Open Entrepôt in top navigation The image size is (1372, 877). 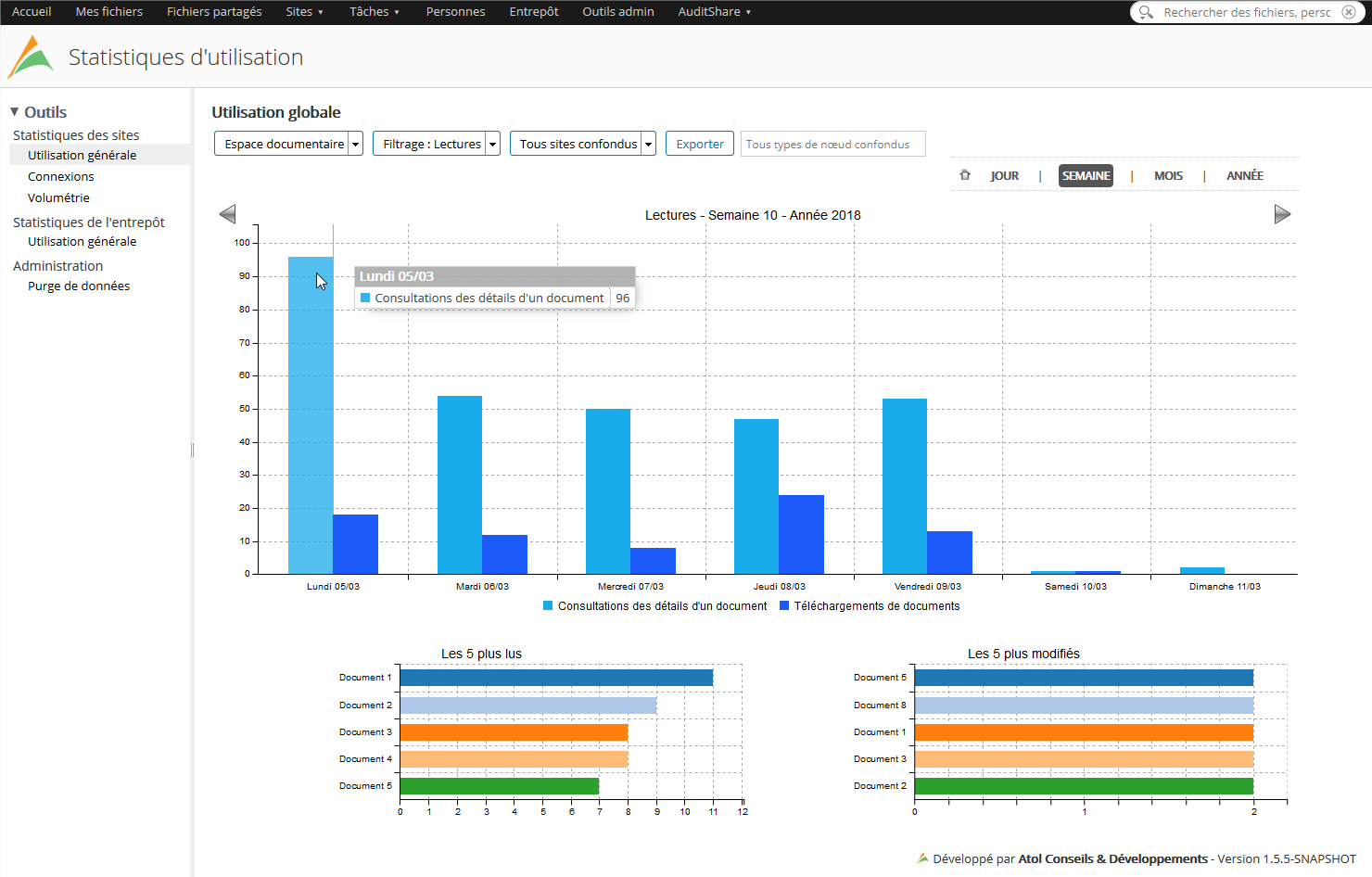pos(534,12)
